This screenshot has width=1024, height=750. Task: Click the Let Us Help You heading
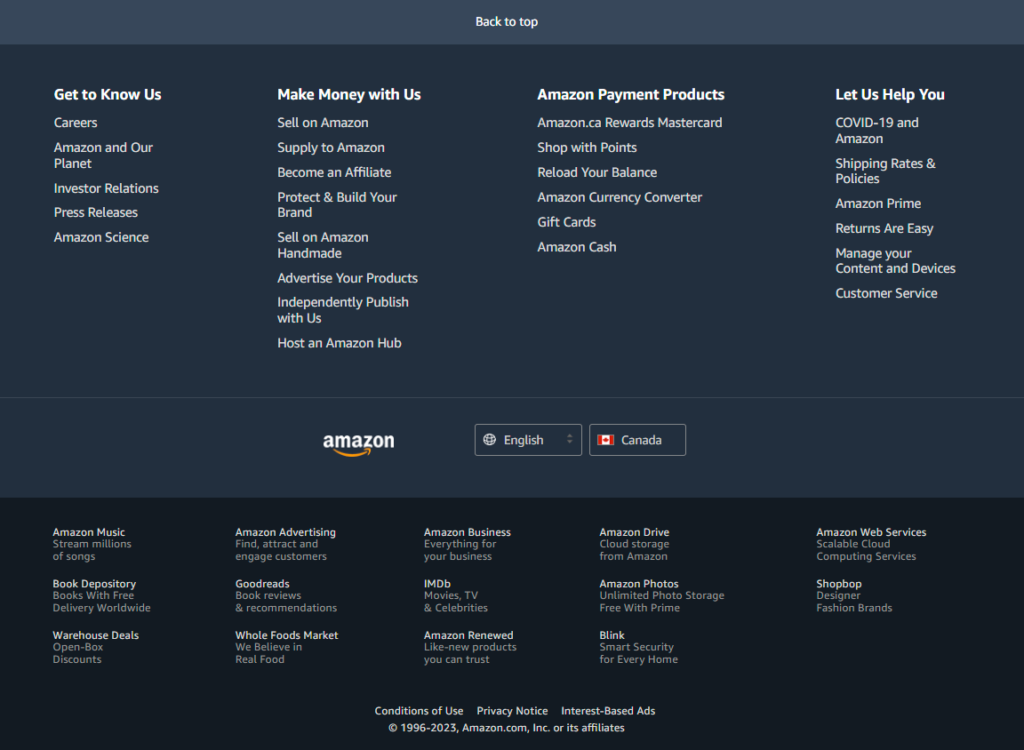pyautogui.click(x=890, y=95)
